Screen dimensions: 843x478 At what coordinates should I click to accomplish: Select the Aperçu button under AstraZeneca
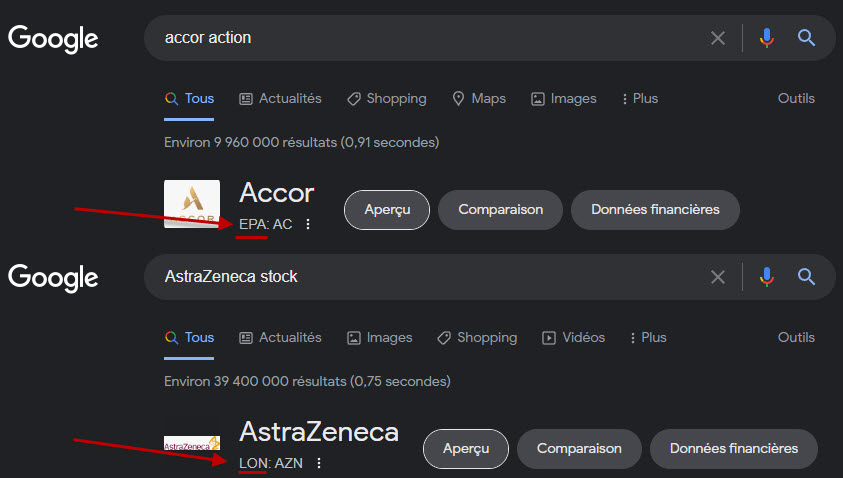point(466,448)
